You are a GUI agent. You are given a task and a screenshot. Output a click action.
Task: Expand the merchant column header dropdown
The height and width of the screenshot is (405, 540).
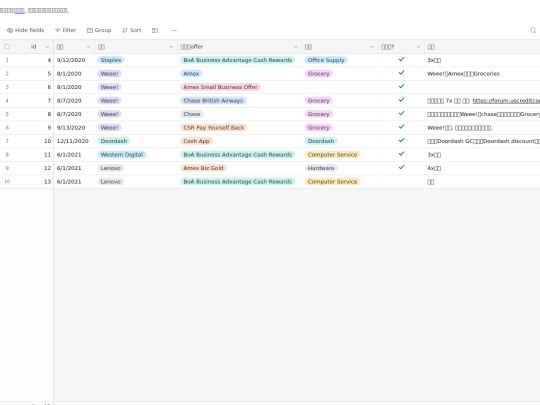[x=171, y=47]
